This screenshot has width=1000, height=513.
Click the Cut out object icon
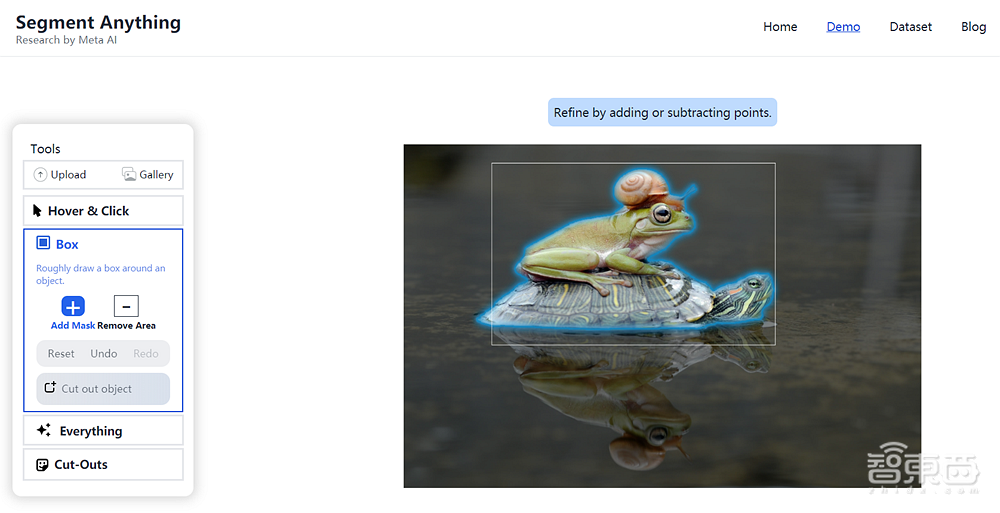[50, 387]
